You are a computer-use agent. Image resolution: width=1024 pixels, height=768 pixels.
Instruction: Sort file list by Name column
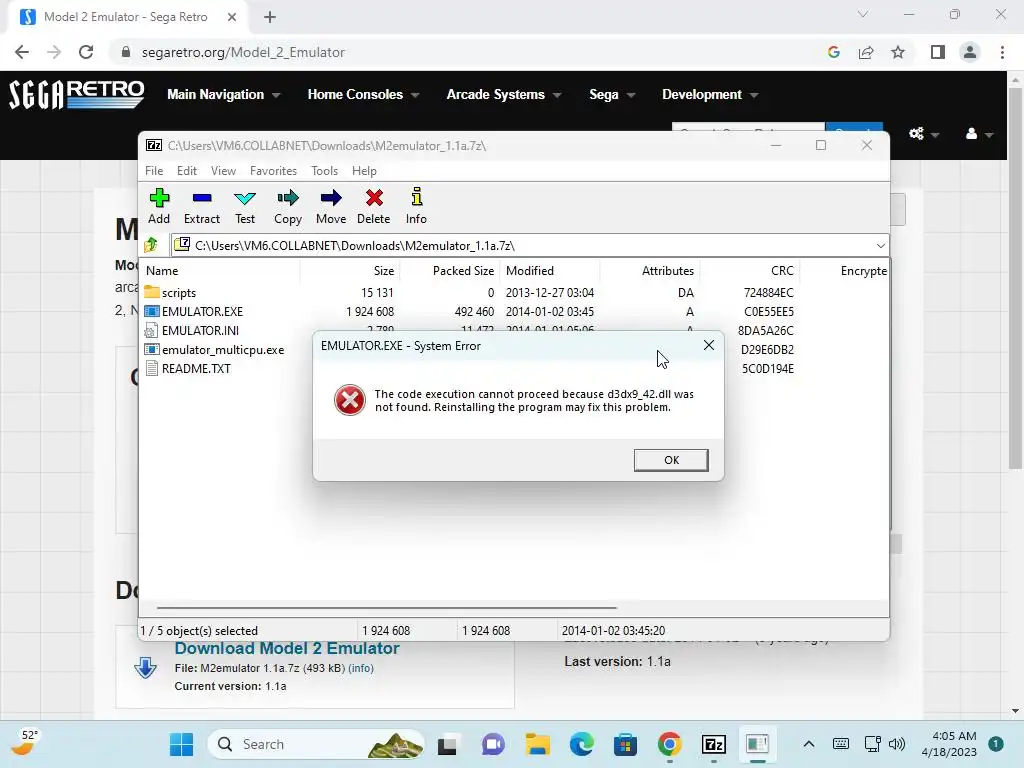[220, 270]
